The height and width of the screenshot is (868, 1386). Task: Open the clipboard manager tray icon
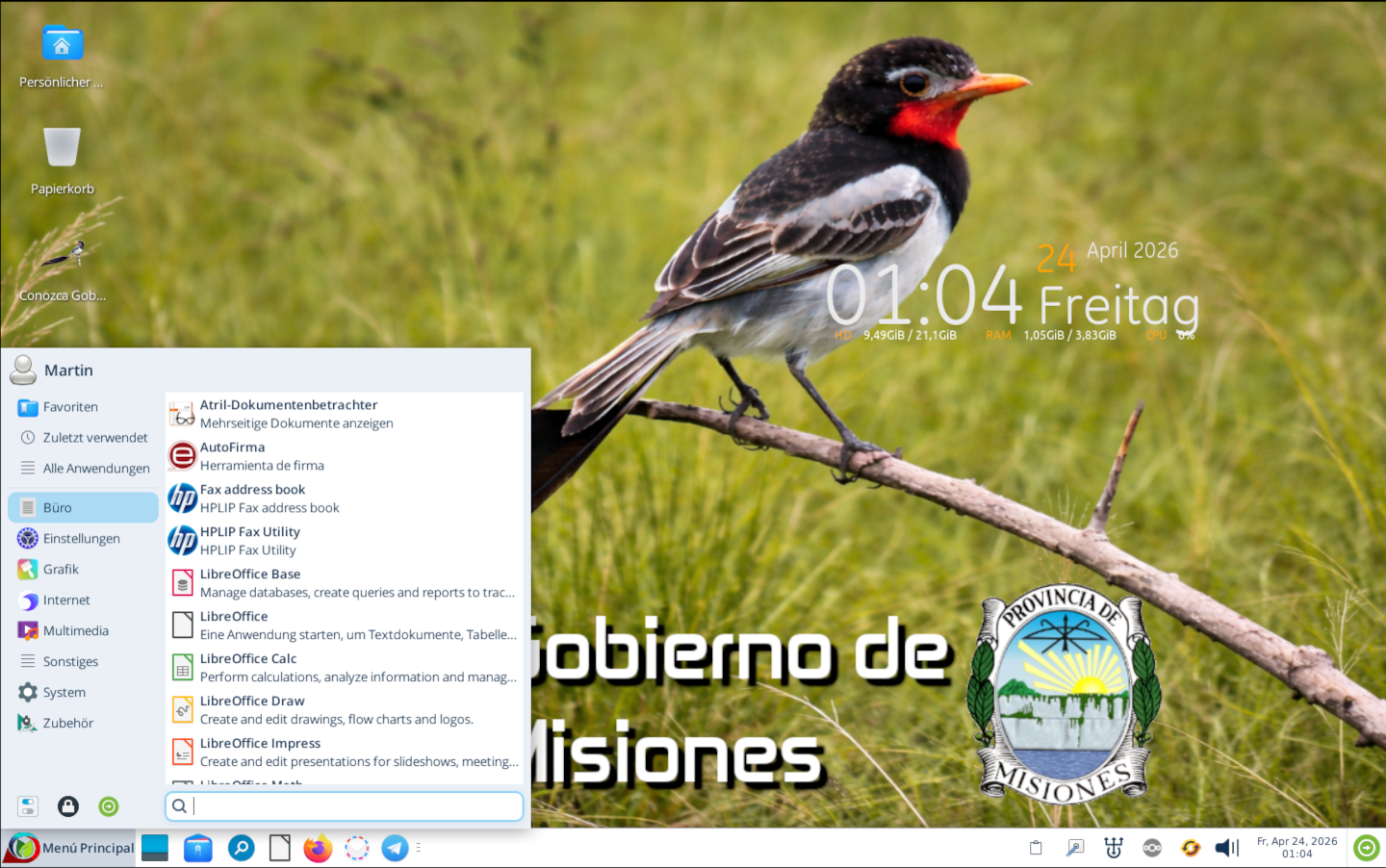pos(1036,848)
